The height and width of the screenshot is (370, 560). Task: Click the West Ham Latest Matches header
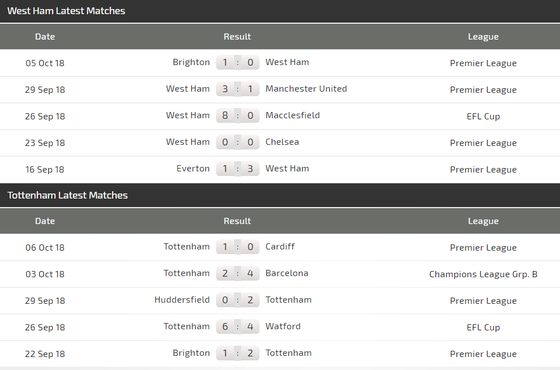[x=66, y=11]
